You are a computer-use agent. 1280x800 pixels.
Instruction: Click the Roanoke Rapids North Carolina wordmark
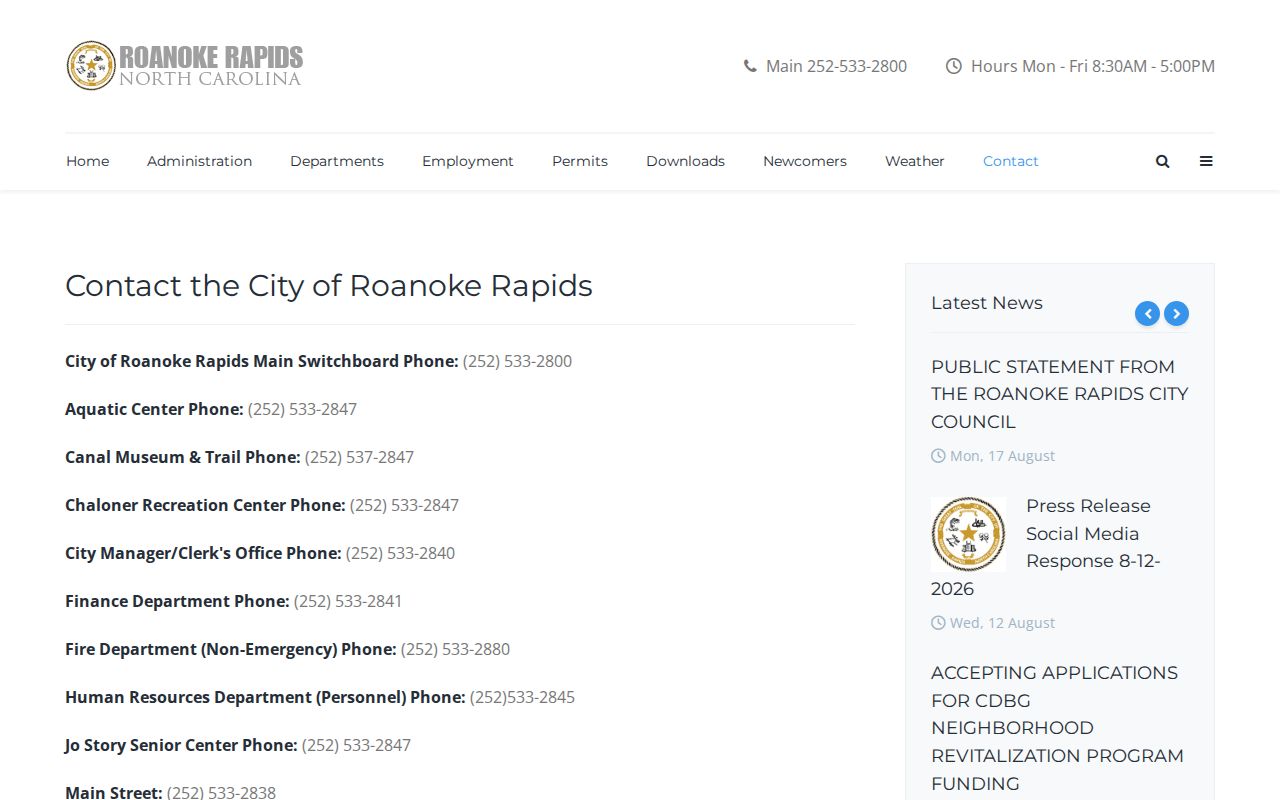coord(211,66)
